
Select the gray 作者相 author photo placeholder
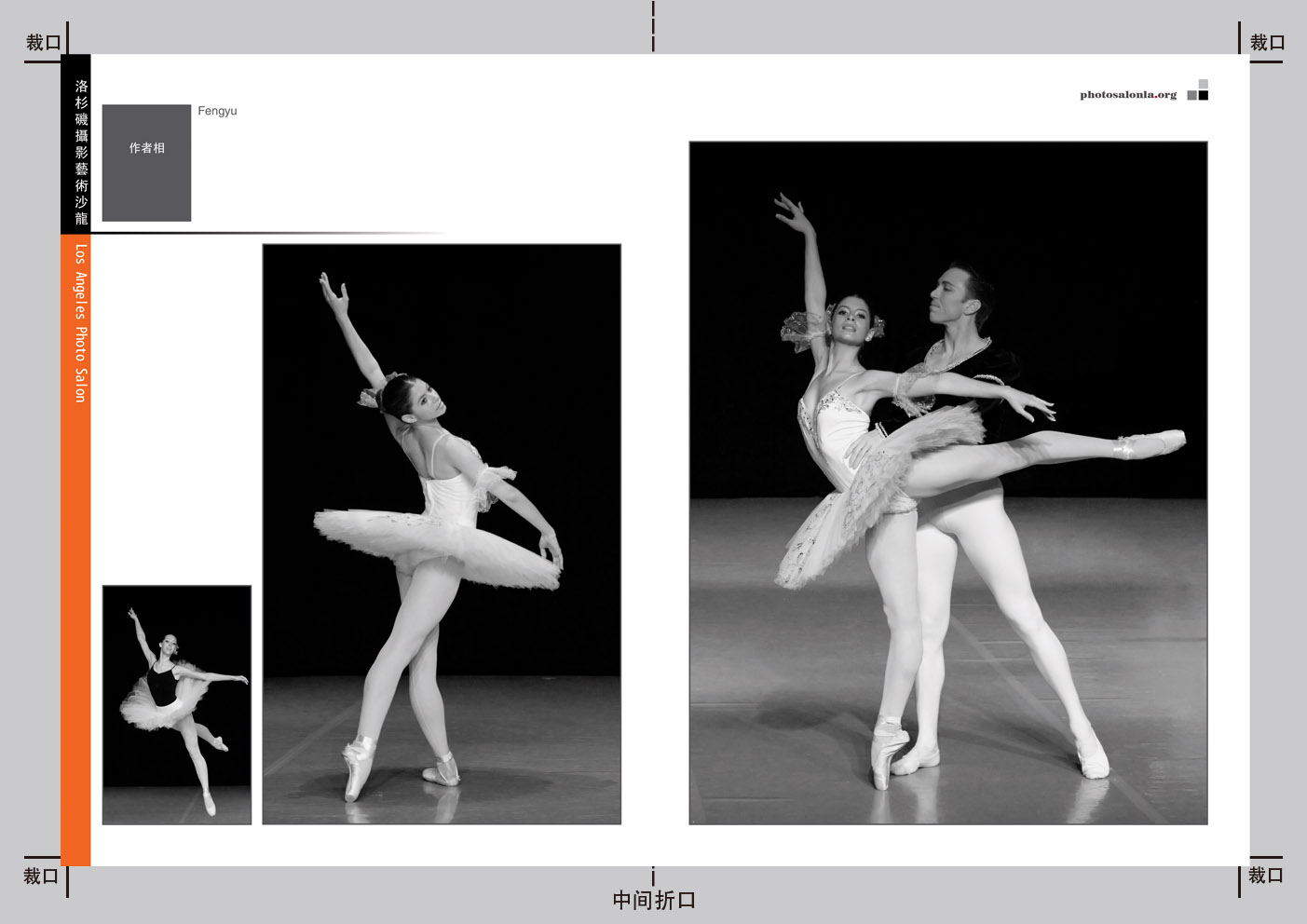click(146, 163)
